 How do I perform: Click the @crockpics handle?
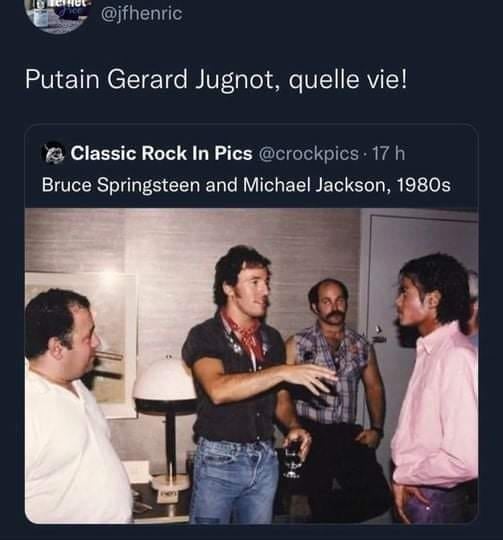point(308,153)
